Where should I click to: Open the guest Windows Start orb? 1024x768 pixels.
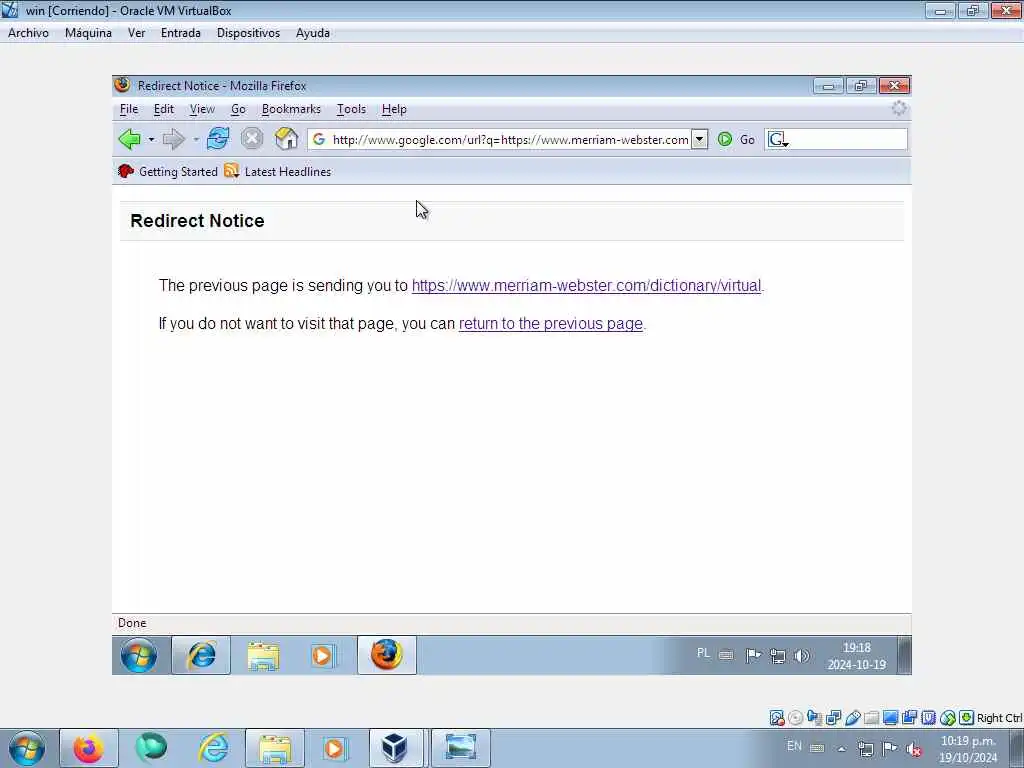tap(138, 655)
